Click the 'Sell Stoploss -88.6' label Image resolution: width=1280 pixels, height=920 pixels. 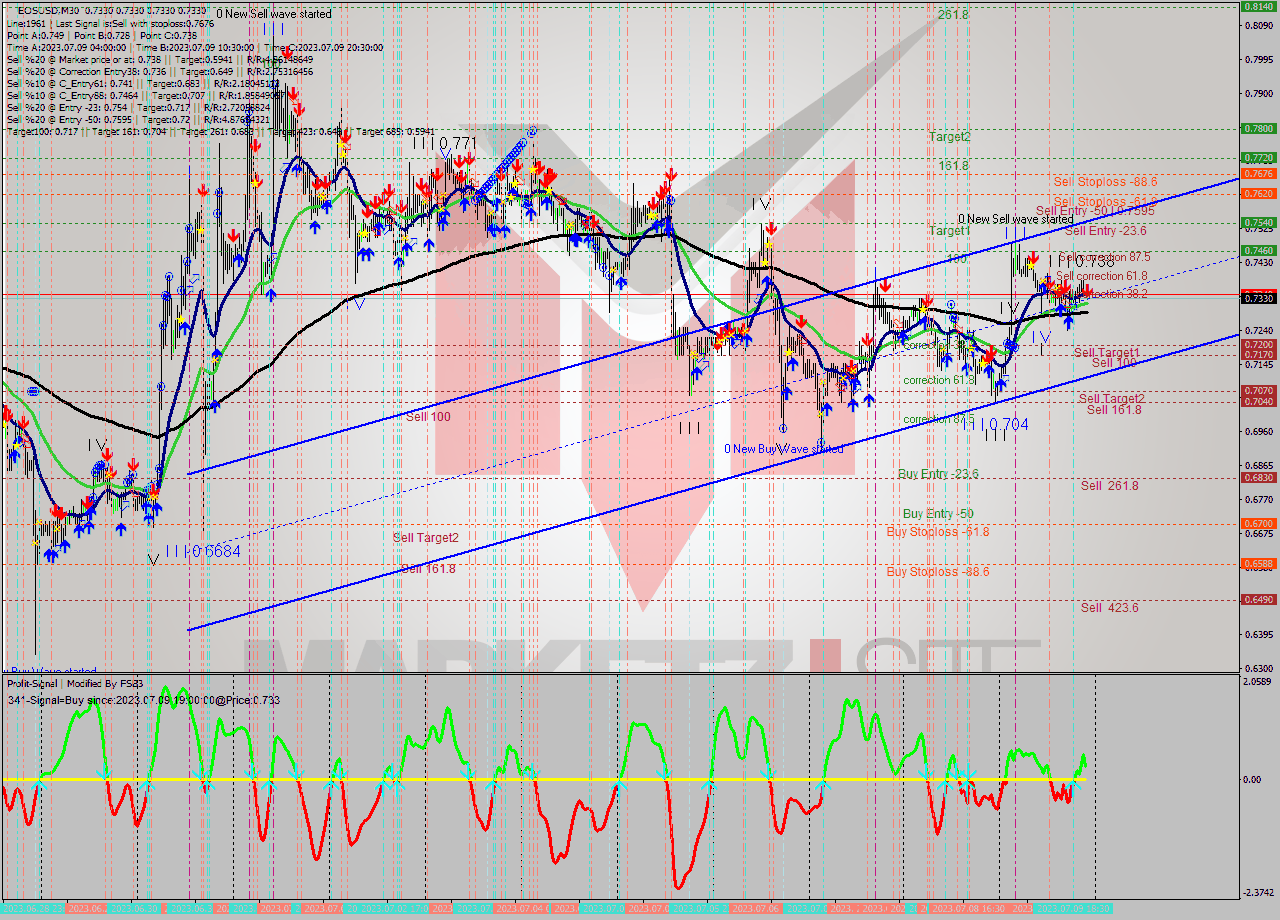point(1105,181)
